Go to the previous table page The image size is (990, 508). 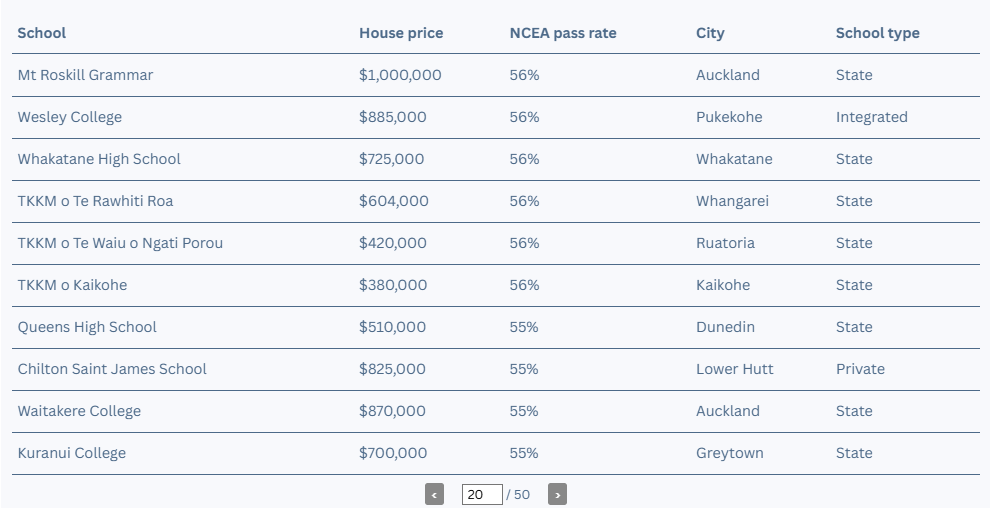(434, 494)
